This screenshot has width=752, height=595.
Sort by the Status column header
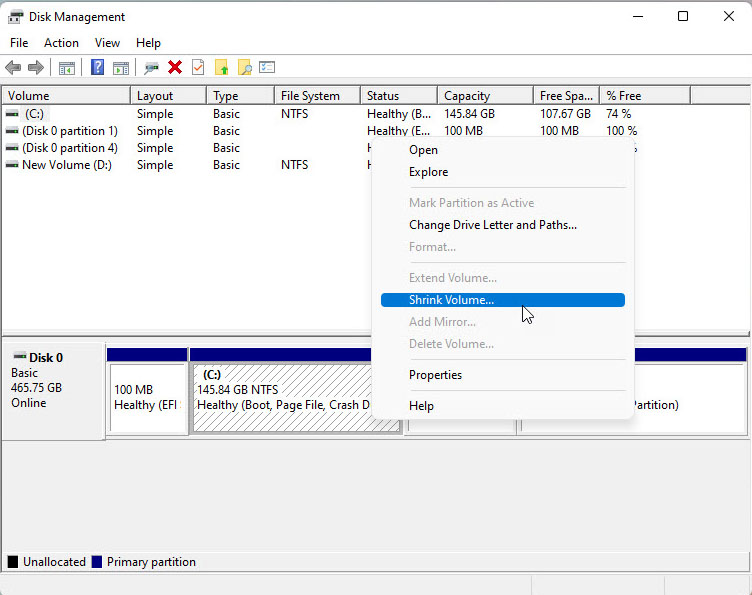tap(399, 96)
